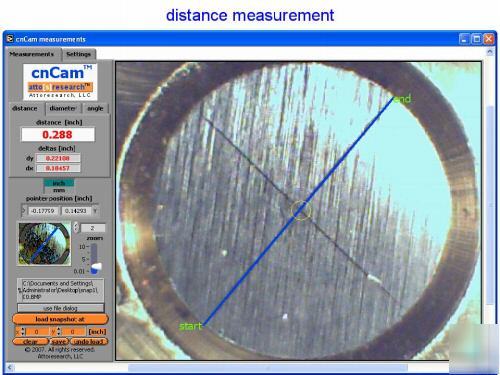Select the diameter measurement tab
This screenshot has height=375, width=500.
pos(63,108)
